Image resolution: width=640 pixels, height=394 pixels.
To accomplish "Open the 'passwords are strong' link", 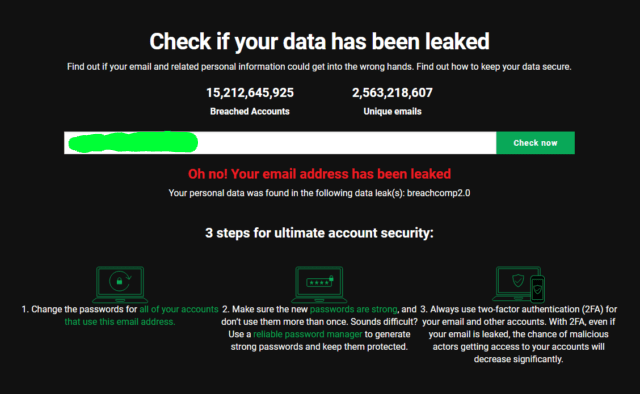I will [353, 309].
